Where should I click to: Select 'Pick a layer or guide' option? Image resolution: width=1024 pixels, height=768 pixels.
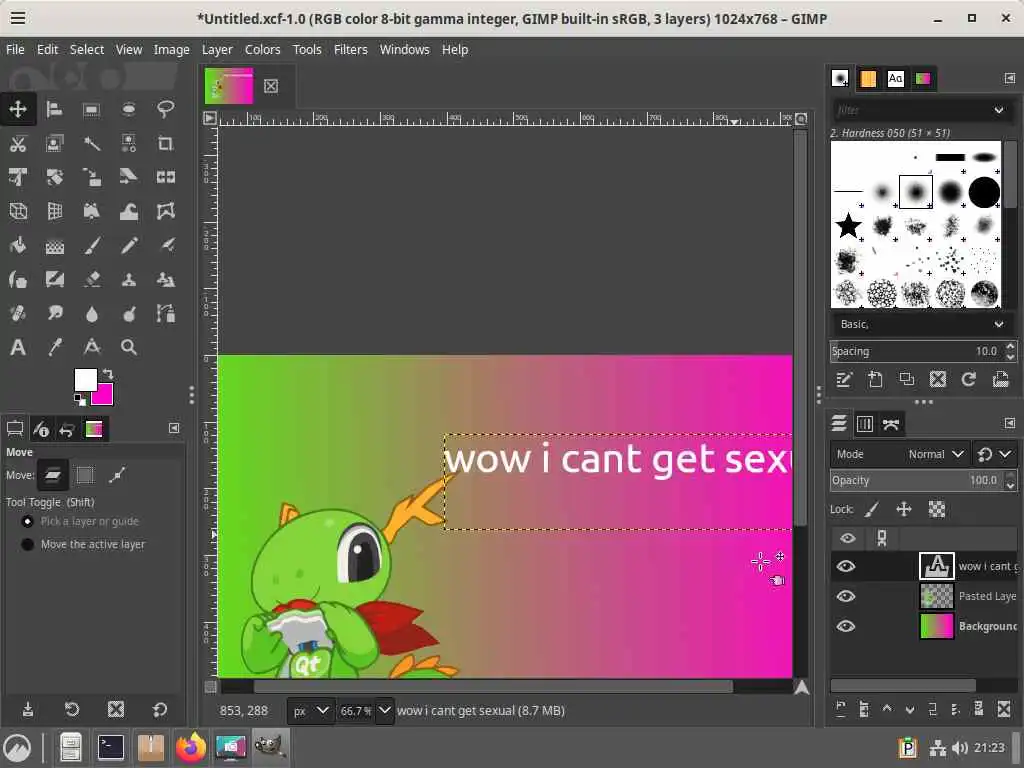point(82,521)
